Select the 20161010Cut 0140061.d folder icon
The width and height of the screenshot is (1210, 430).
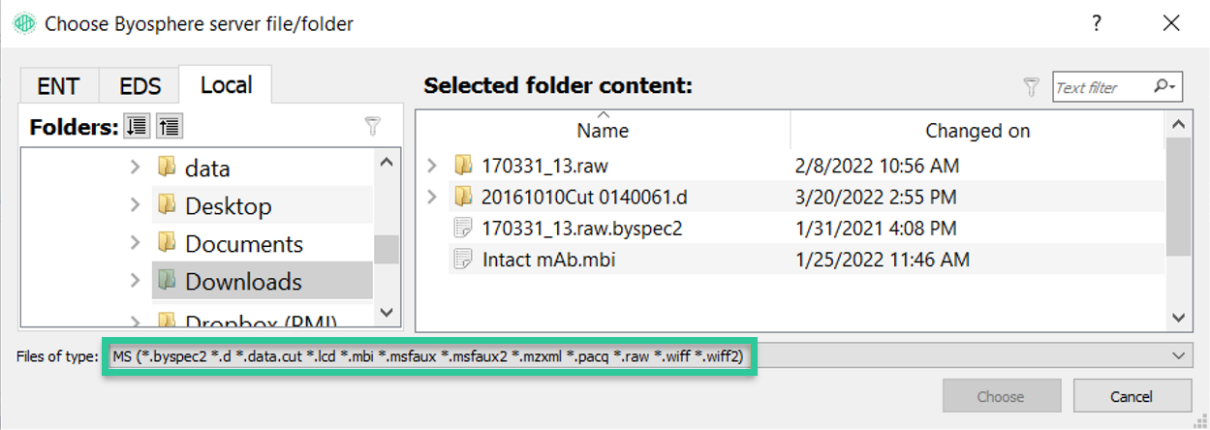(463, 196)
